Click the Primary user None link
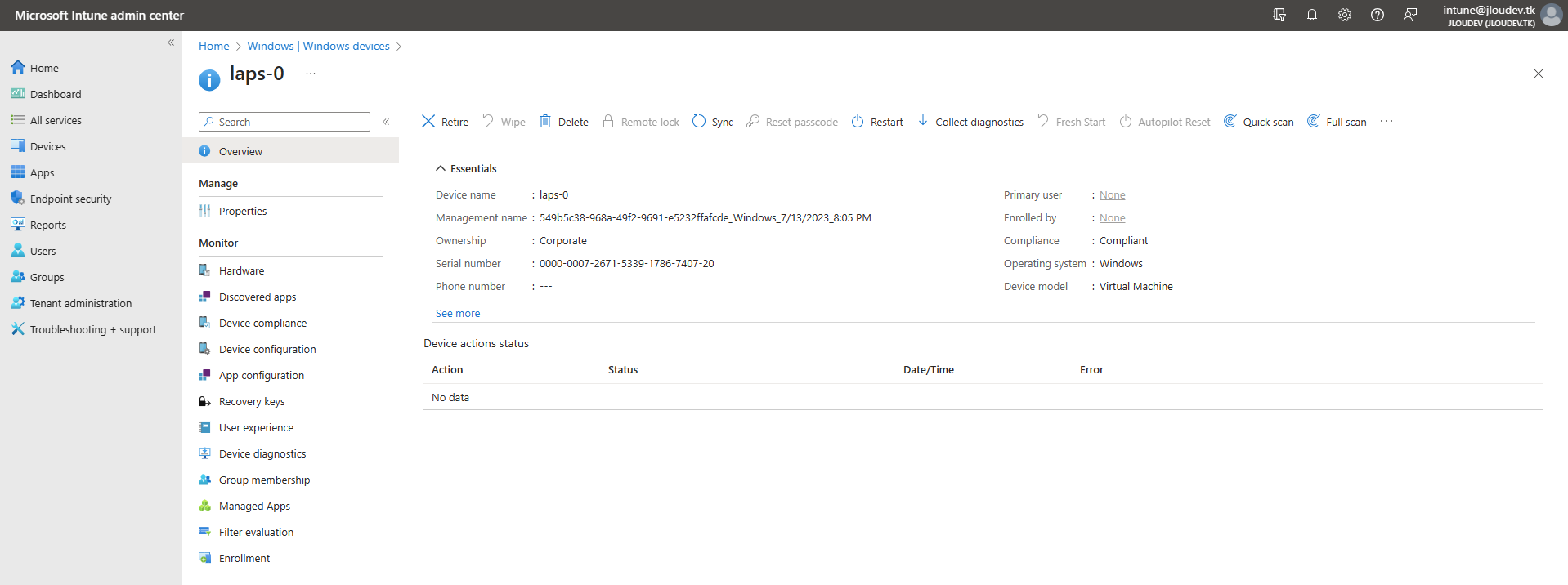Screen dimensions: 1568x585 tap(1113, 194)
